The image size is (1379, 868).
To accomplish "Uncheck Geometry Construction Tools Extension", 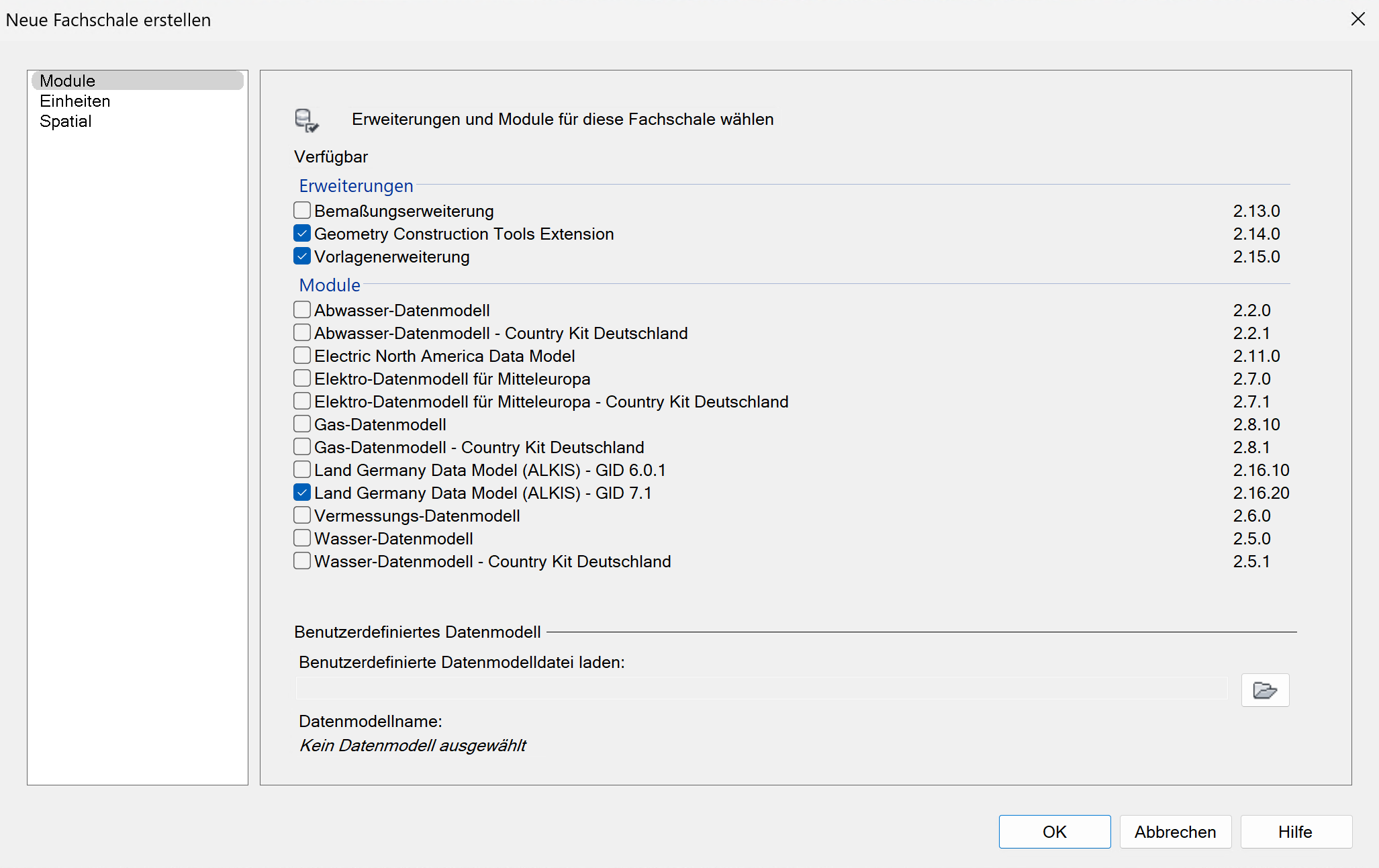I will (x=302, y=234).
